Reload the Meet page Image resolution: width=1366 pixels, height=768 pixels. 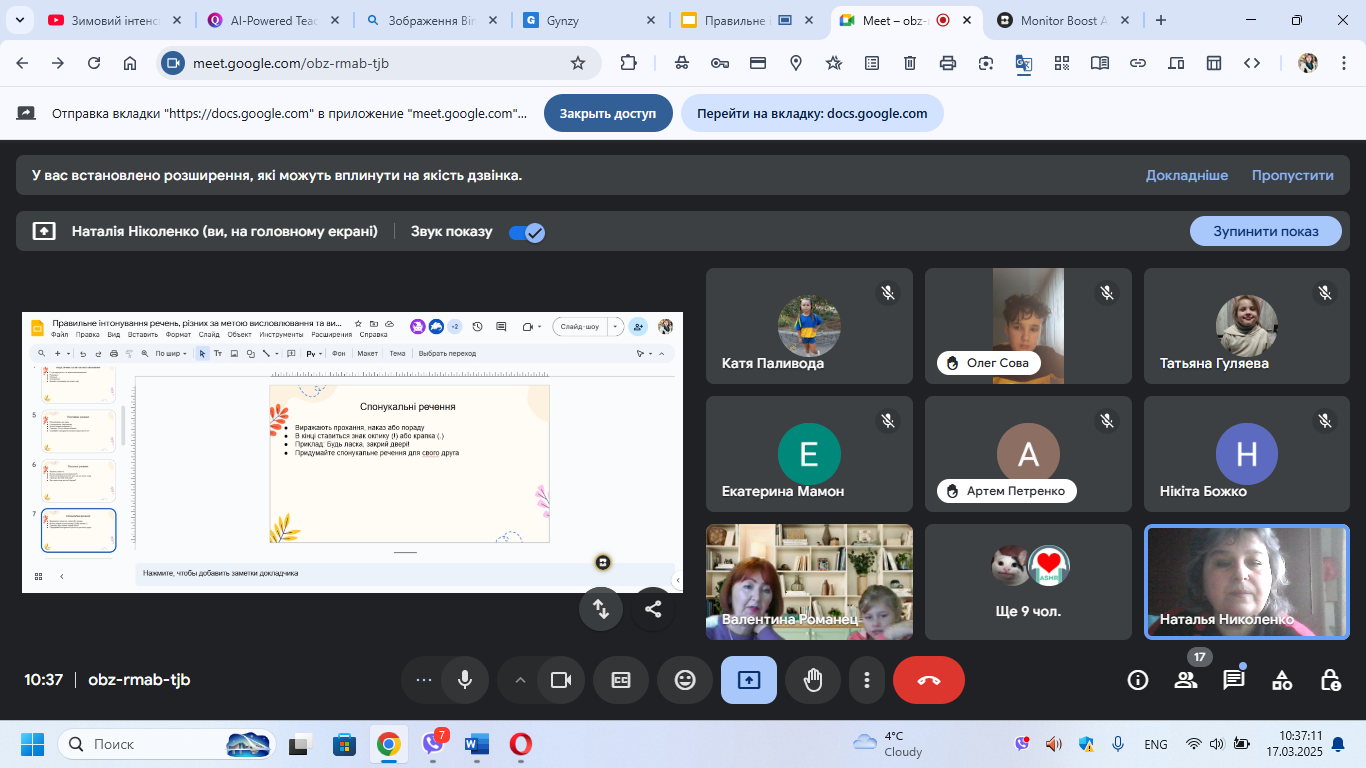click(x=94, y=63)
